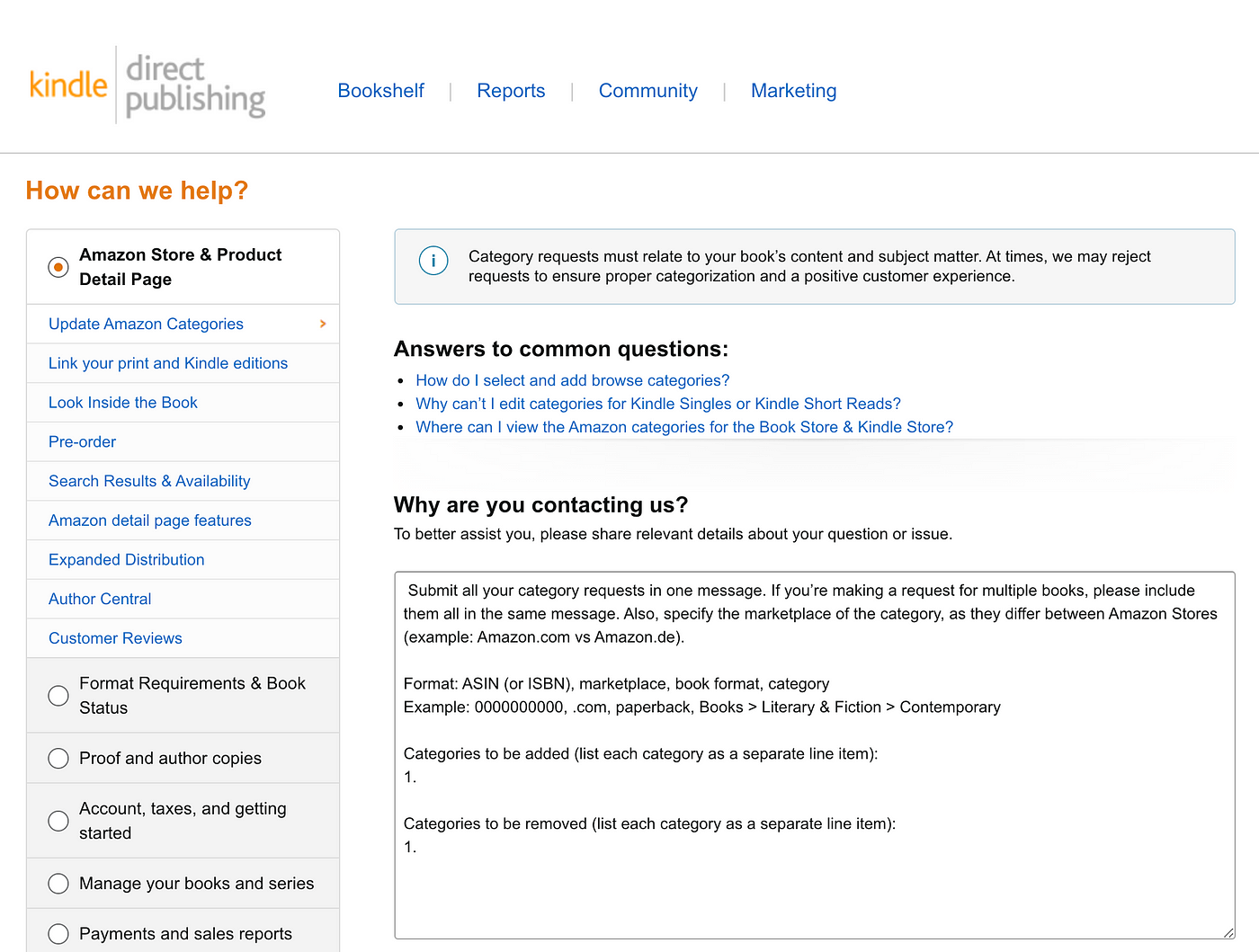Viewport: 1259px width, 952px height.
Task: Select Format Requirements & Book Status radio
Action: 58,696
